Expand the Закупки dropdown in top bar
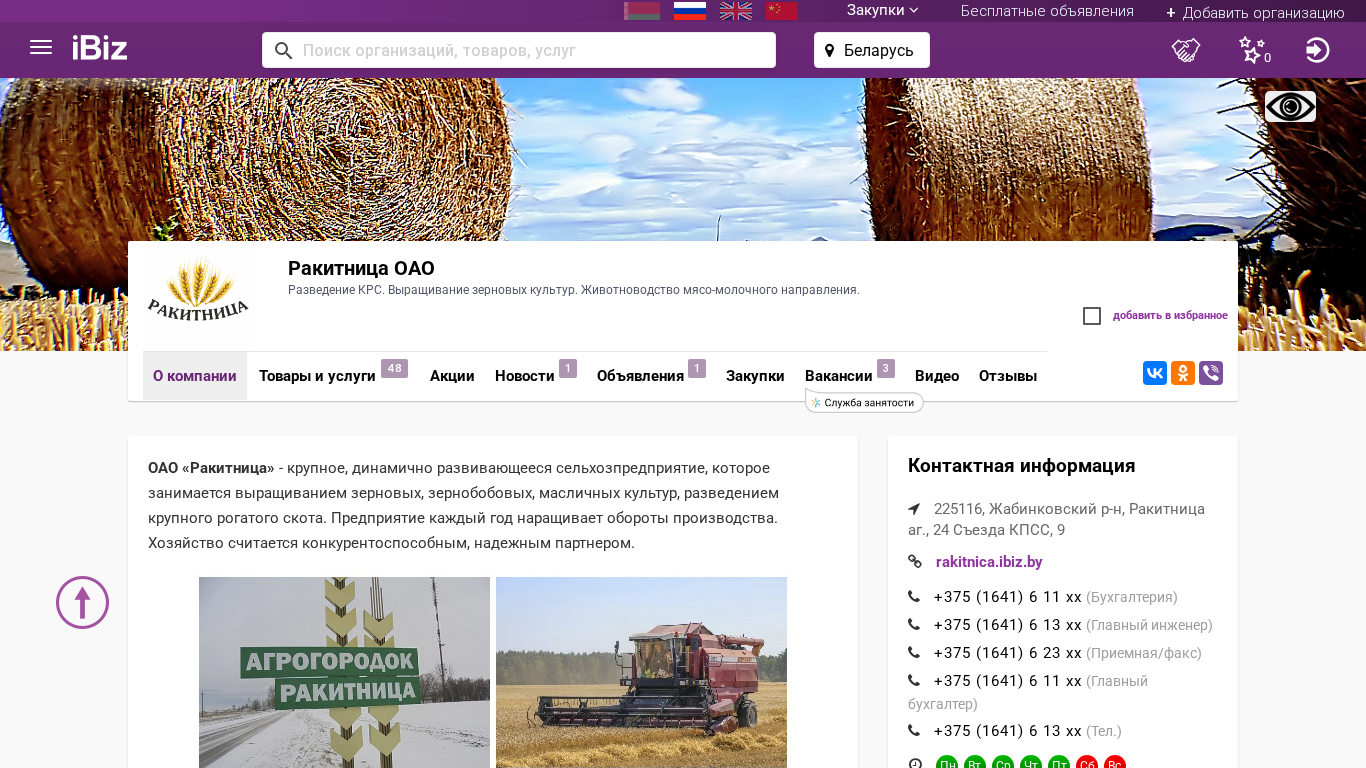The height and width of the screenshot is (768, 1366). pos(882,11)
